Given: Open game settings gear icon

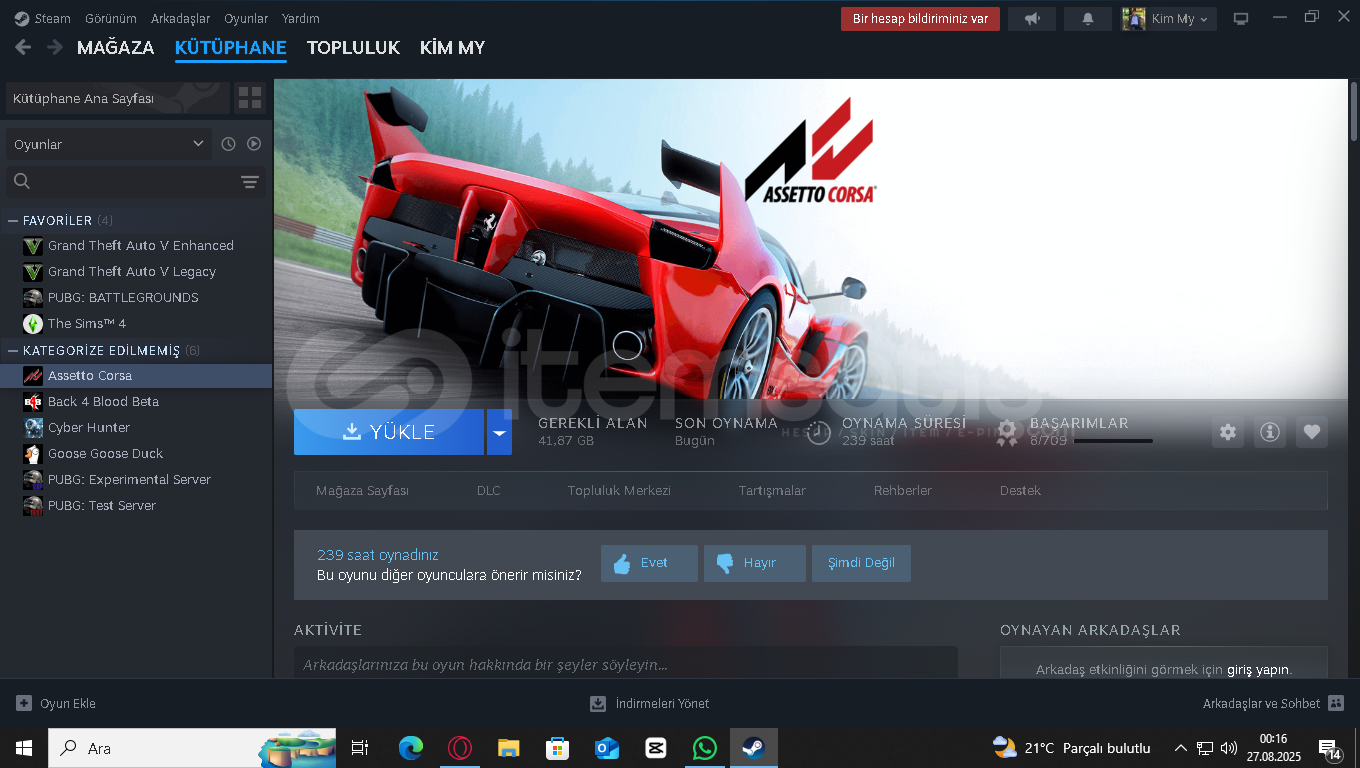Looking at the screenshot, I should pos(1228,432).
